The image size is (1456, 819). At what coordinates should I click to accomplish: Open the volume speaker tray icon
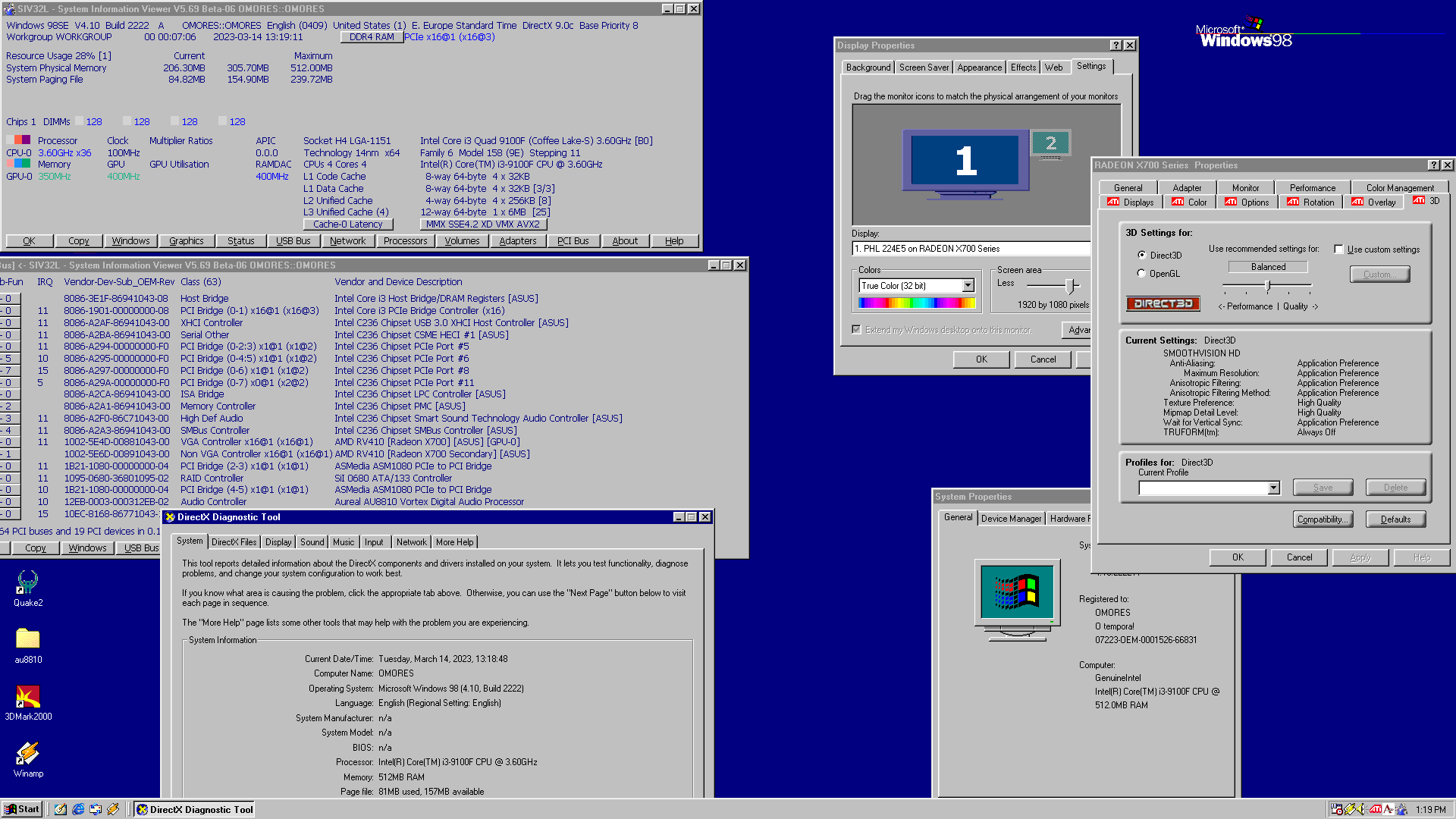click(x=1362, y=809)
